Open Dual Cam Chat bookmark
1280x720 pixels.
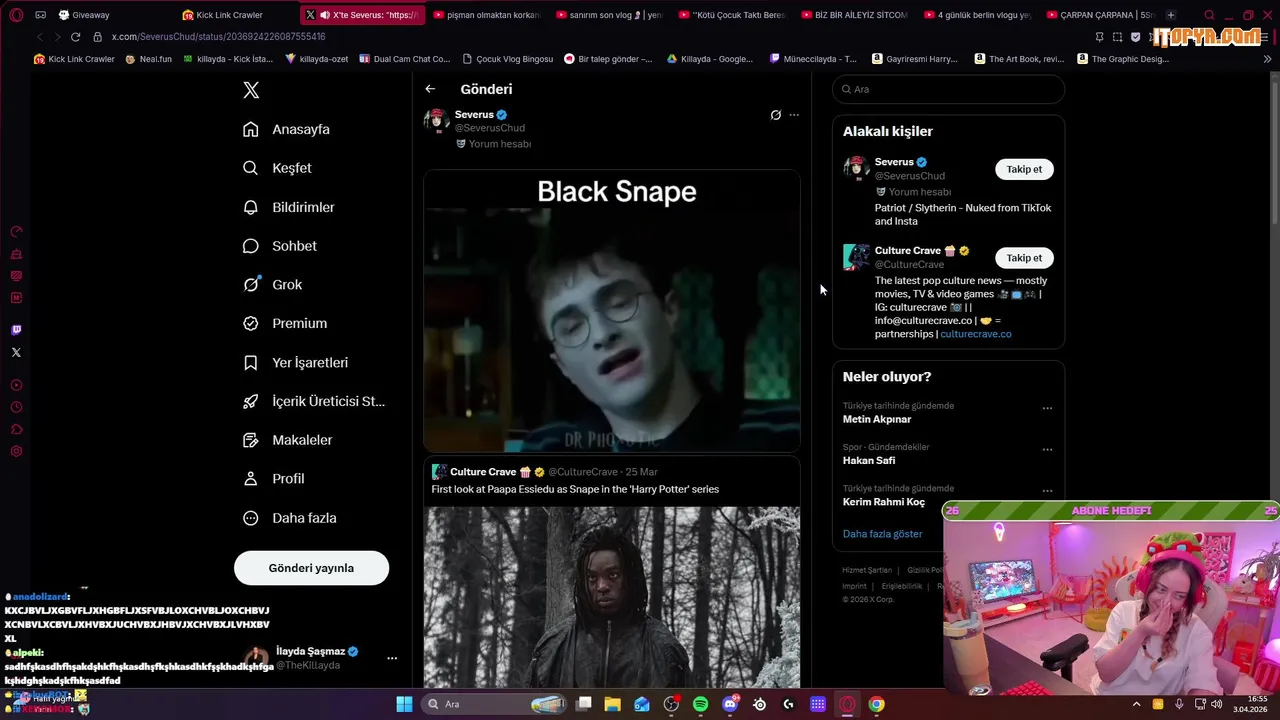click(404, 59)
